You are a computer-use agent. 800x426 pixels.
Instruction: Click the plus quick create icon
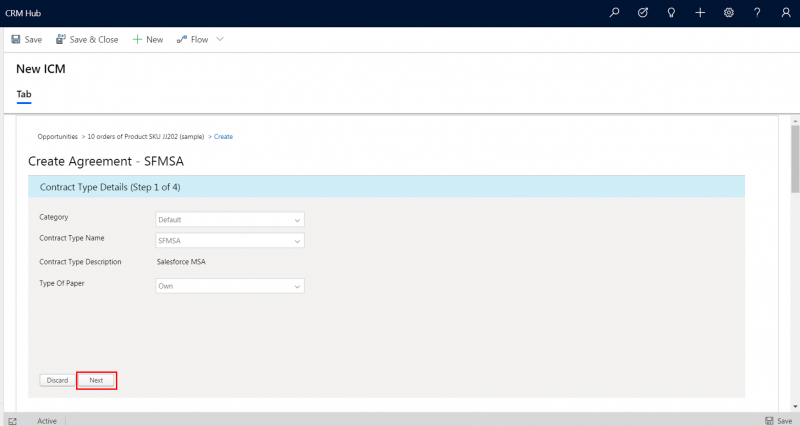(x=700, y=13)
